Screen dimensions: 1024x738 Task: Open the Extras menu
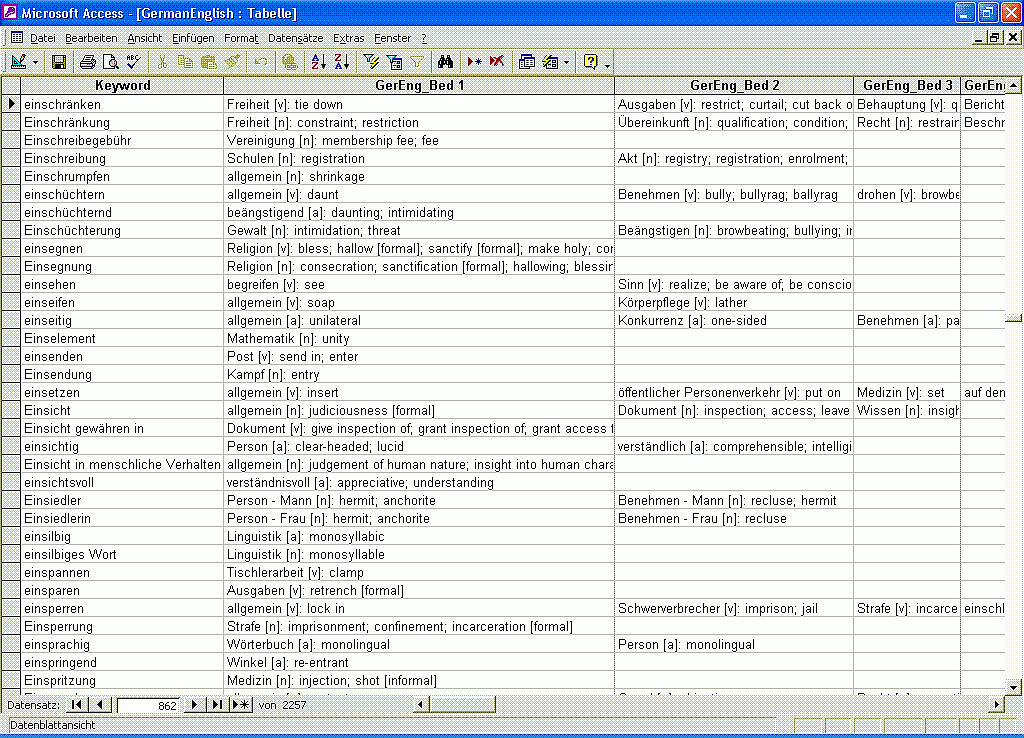tap(349, 39)
